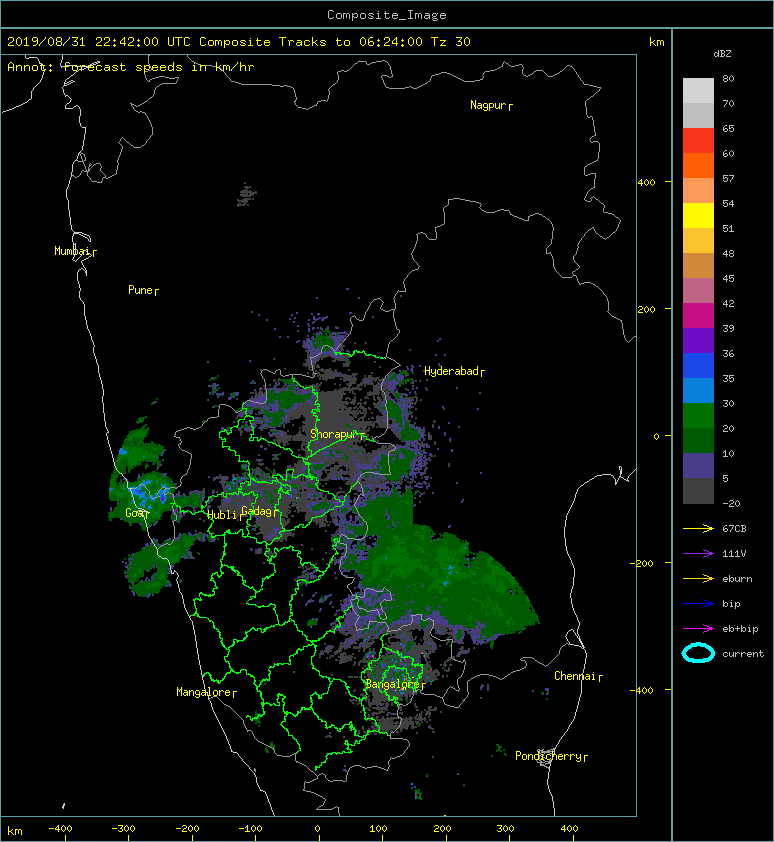Click the eburn arrow legend icon

point(698,579)
